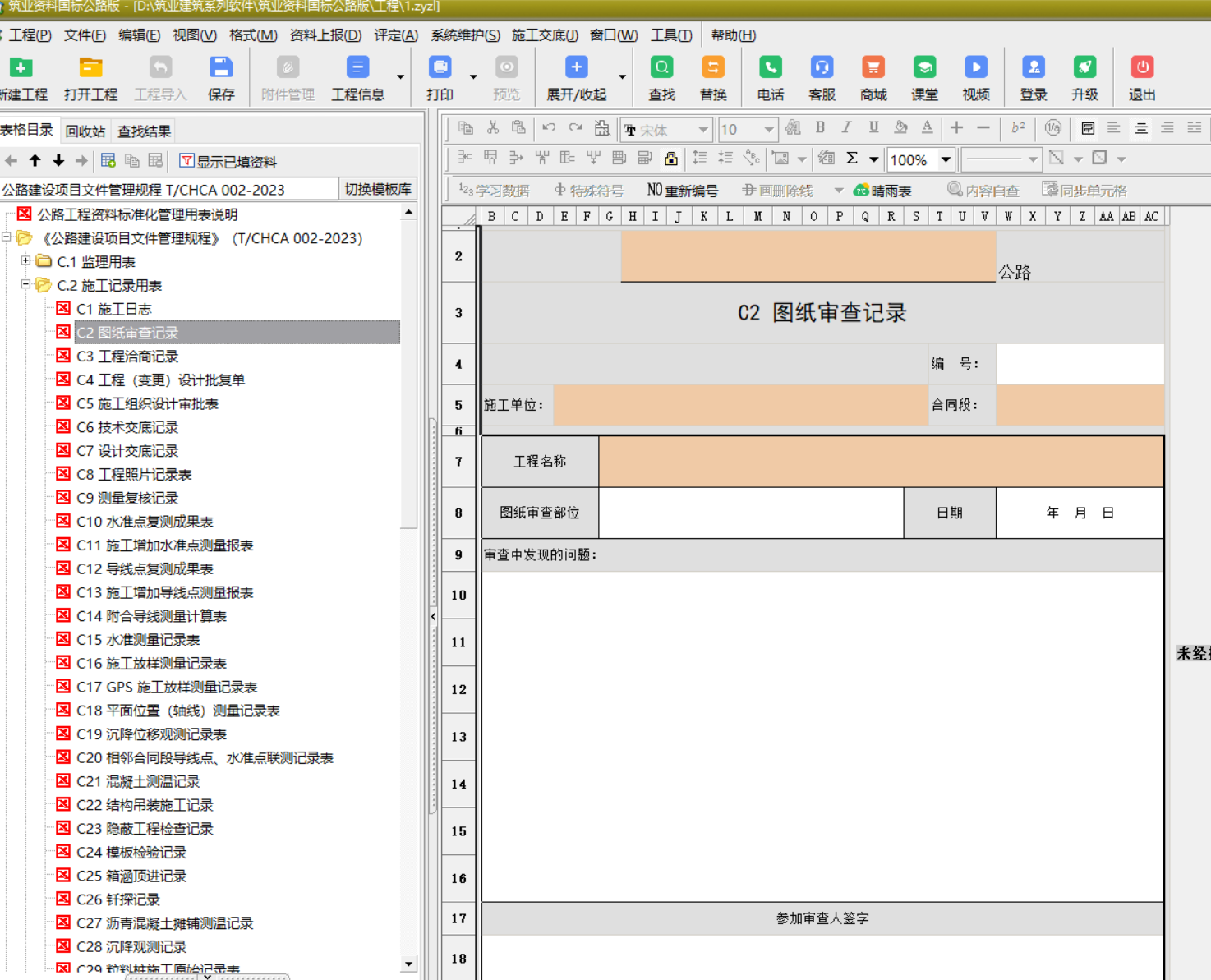
Task: Save the project with 保存 icon
Action: coord(221,68)
